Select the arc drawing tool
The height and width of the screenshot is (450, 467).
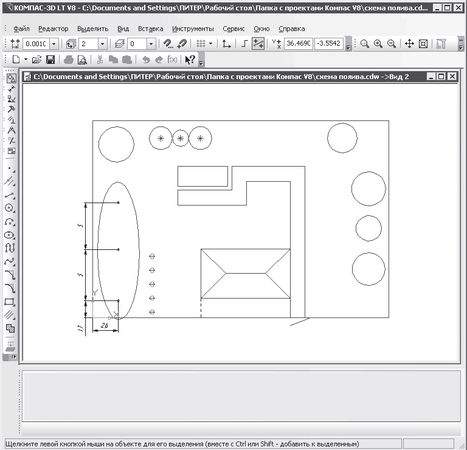(10, 222)
